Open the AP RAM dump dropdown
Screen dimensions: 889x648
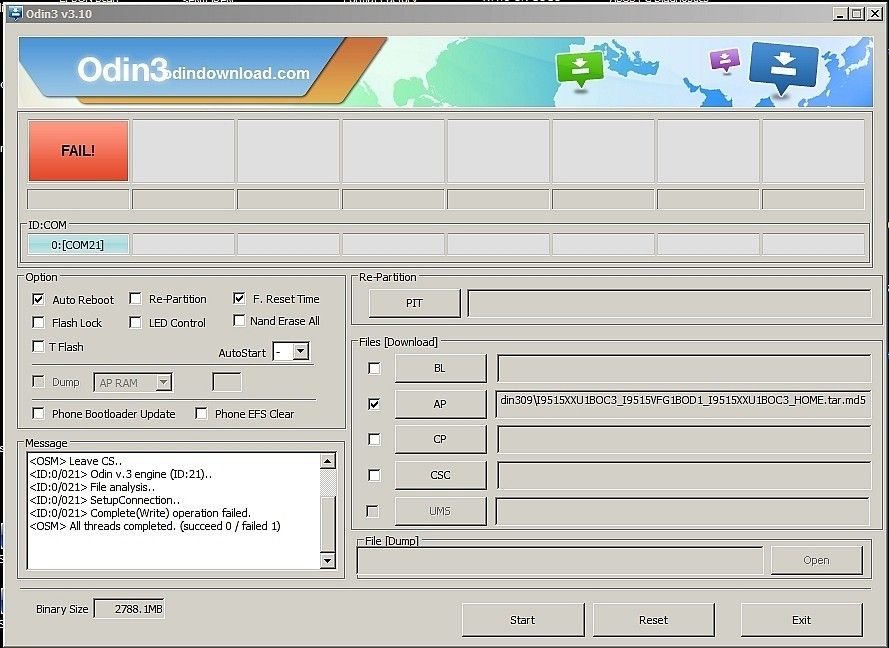pyautogui.click(x=164, y=382)
